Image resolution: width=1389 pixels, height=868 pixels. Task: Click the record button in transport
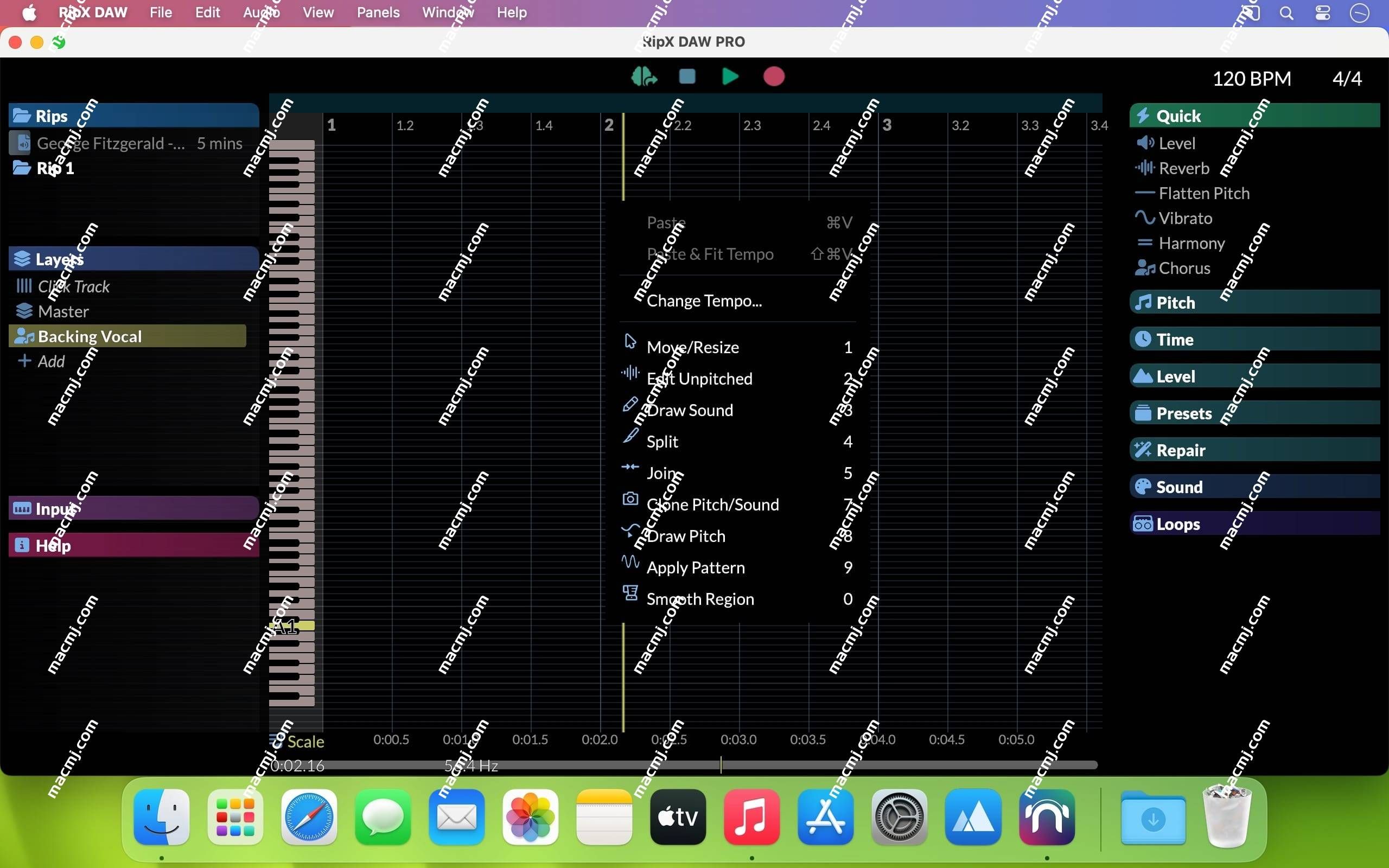point(776,77)
